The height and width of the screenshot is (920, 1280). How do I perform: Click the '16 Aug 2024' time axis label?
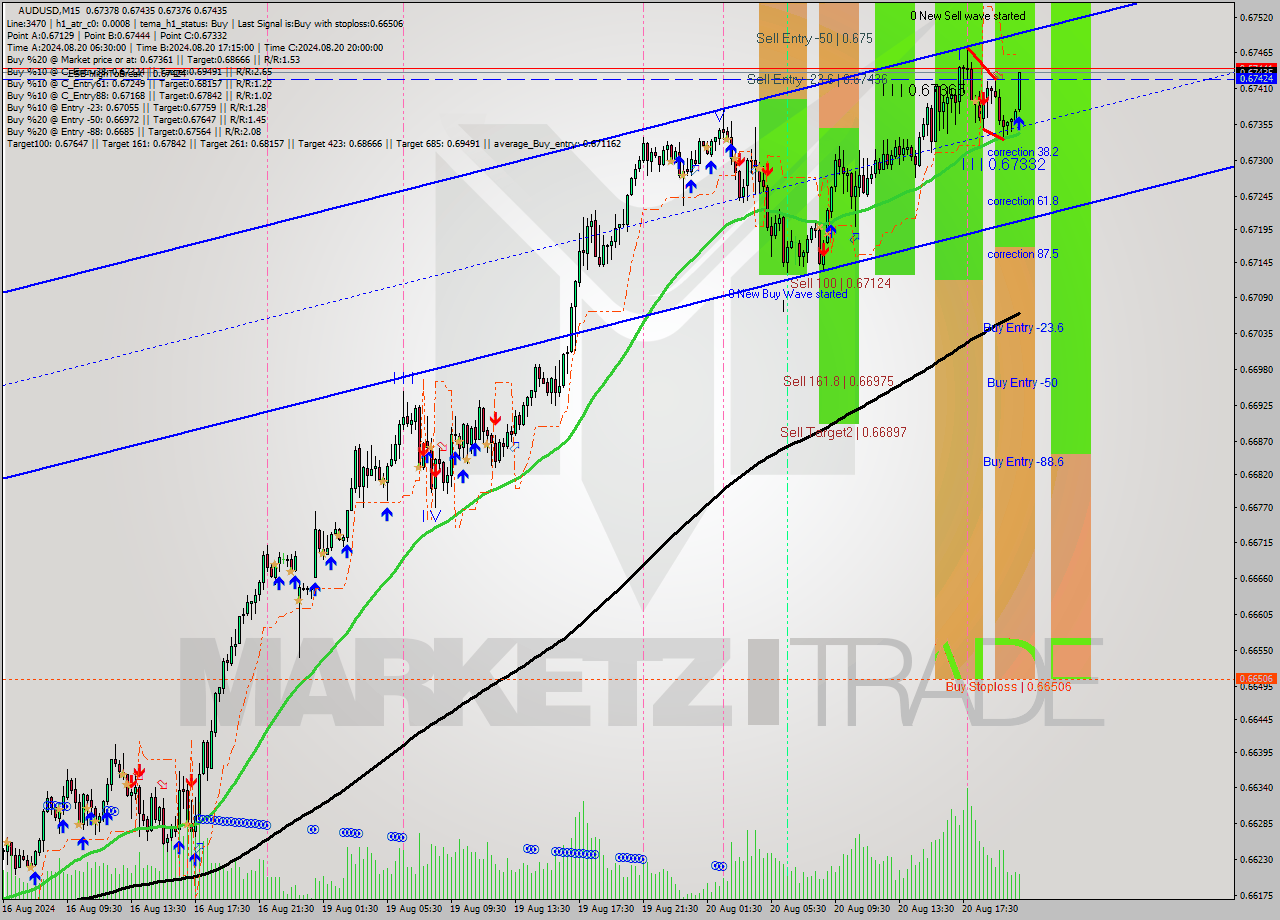point(30,909)
